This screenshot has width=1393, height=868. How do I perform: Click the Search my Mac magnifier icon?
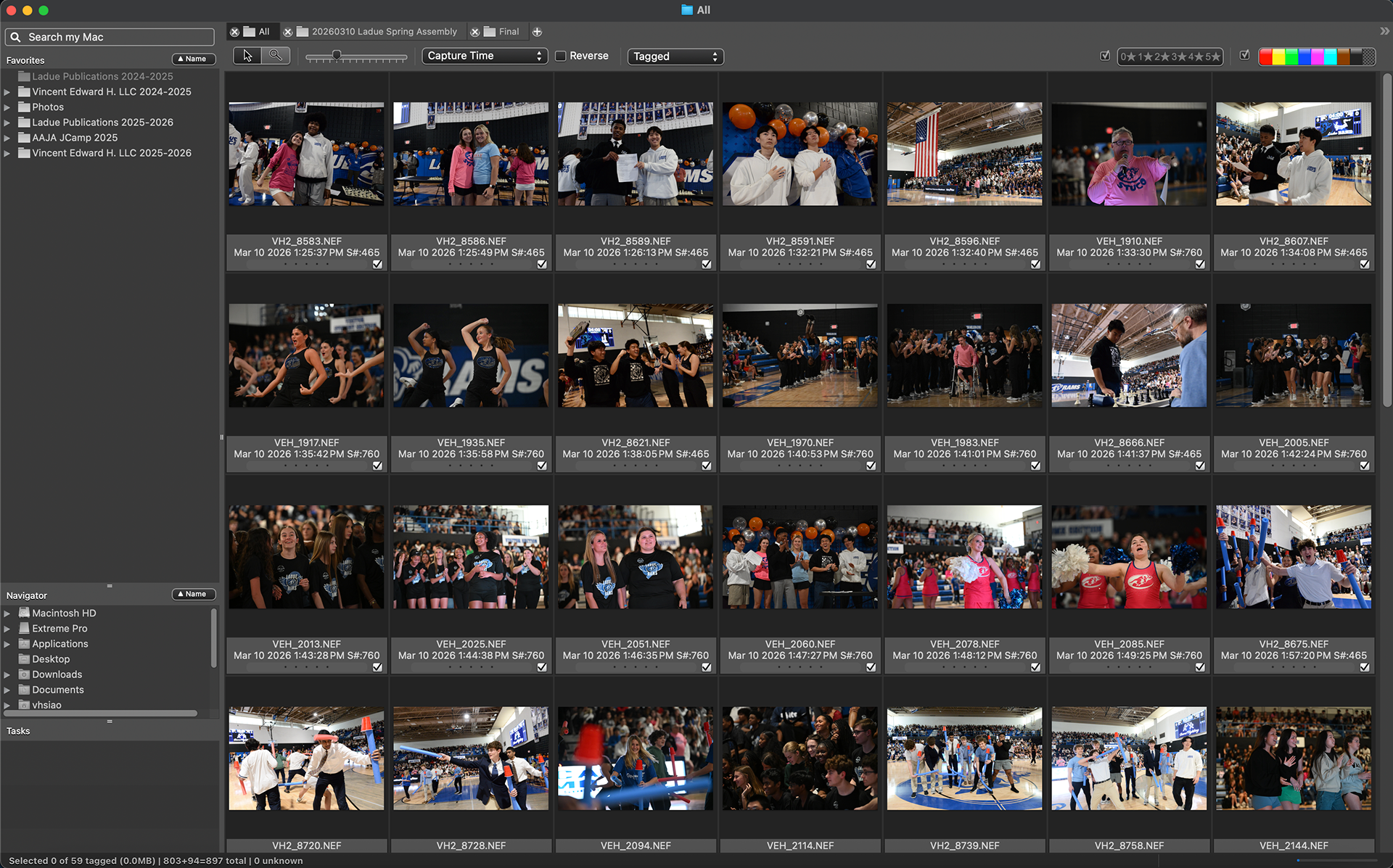tap(15, 37)
